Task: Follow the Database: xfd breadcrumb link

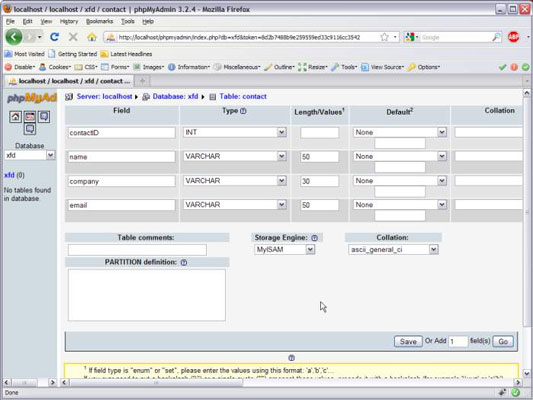Action: [x=175, y=97]
